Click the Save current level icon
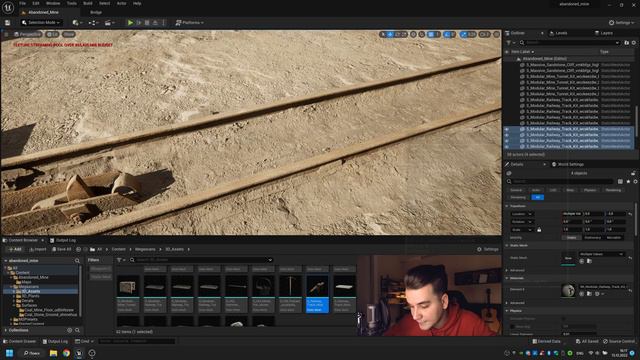640x360 pixels. [x=7, y=23]
